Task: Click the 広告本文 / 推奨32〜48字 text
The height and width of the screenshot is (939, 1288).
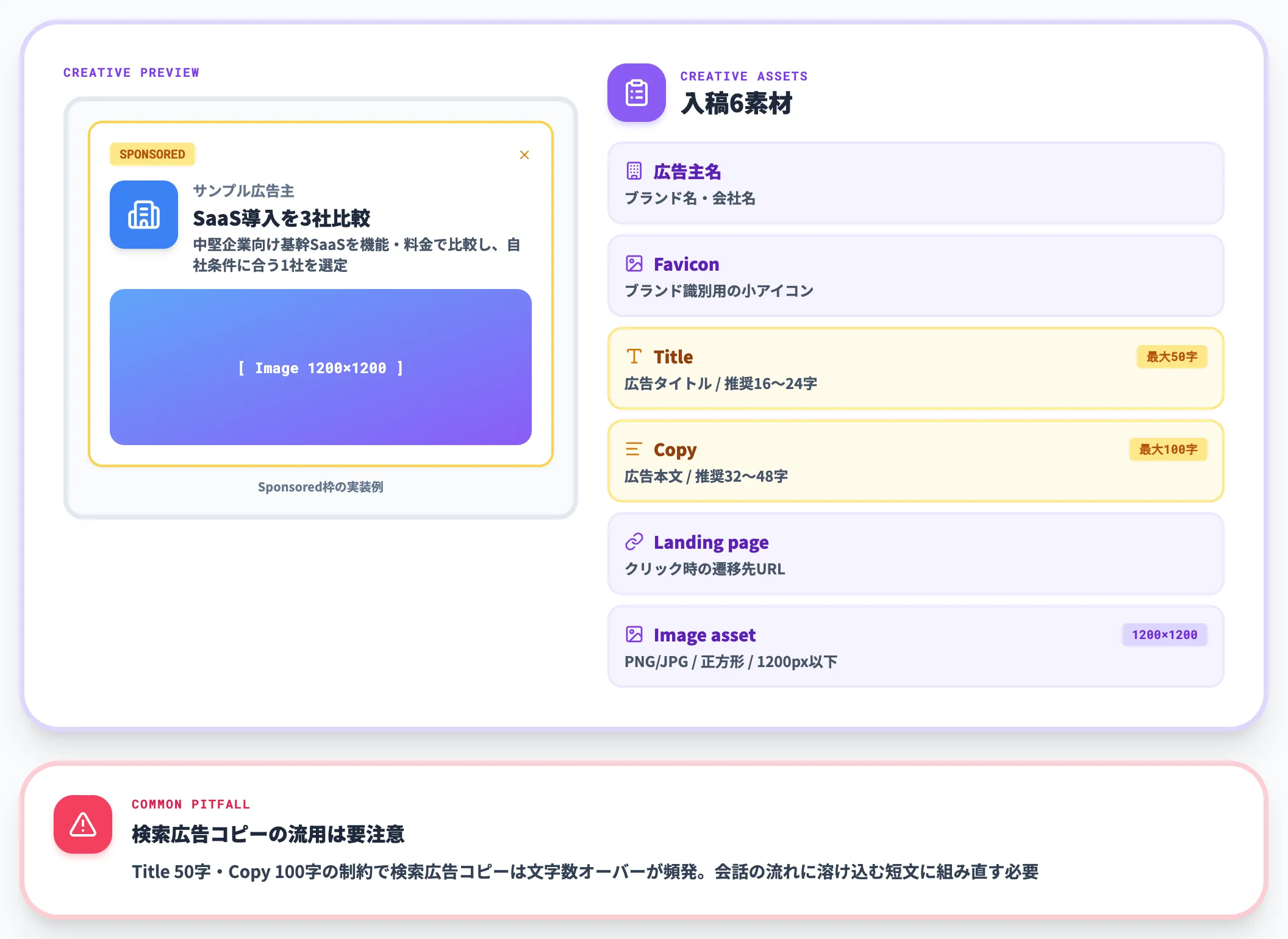Action: click(x=706, y=476)
